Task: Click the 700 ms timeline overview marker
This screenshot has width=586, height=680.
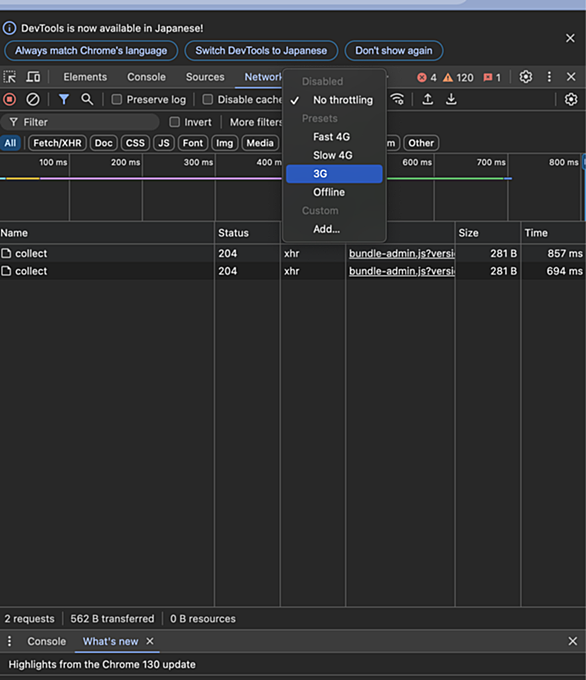Action: [491, 163]
